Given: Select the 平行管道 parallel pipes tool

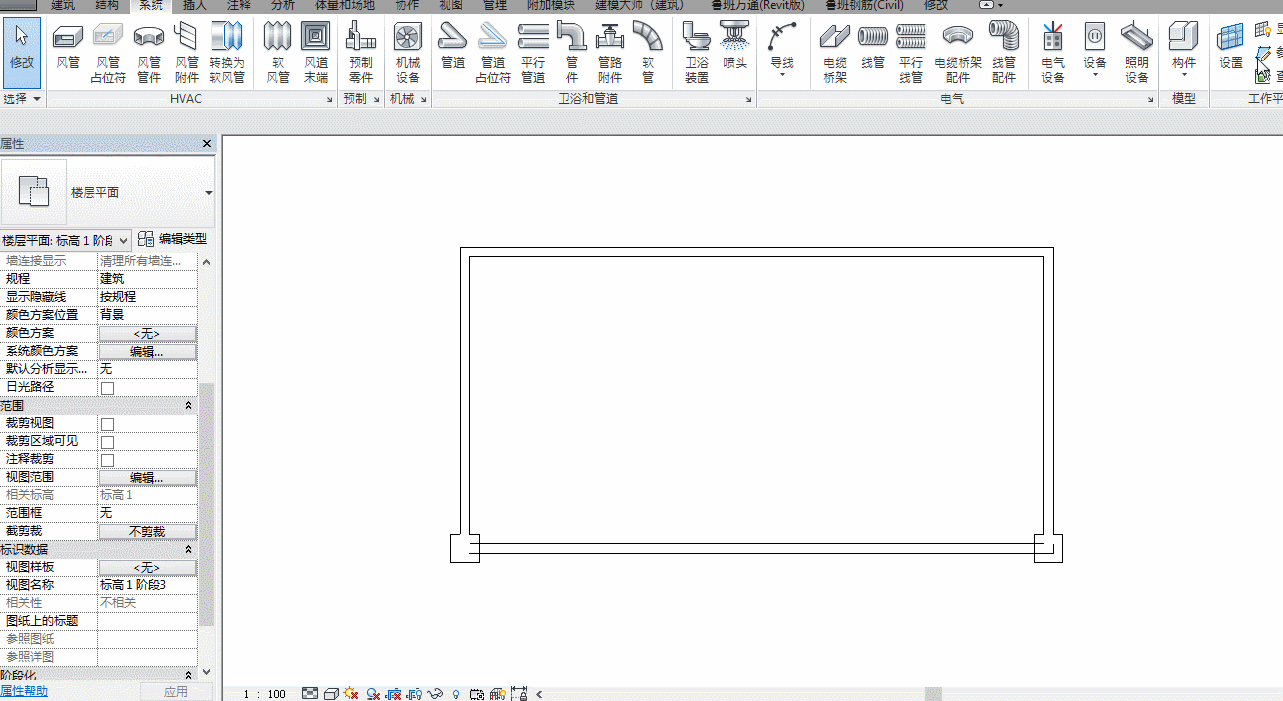Looking at the screenshot, I should click(533, 51).
